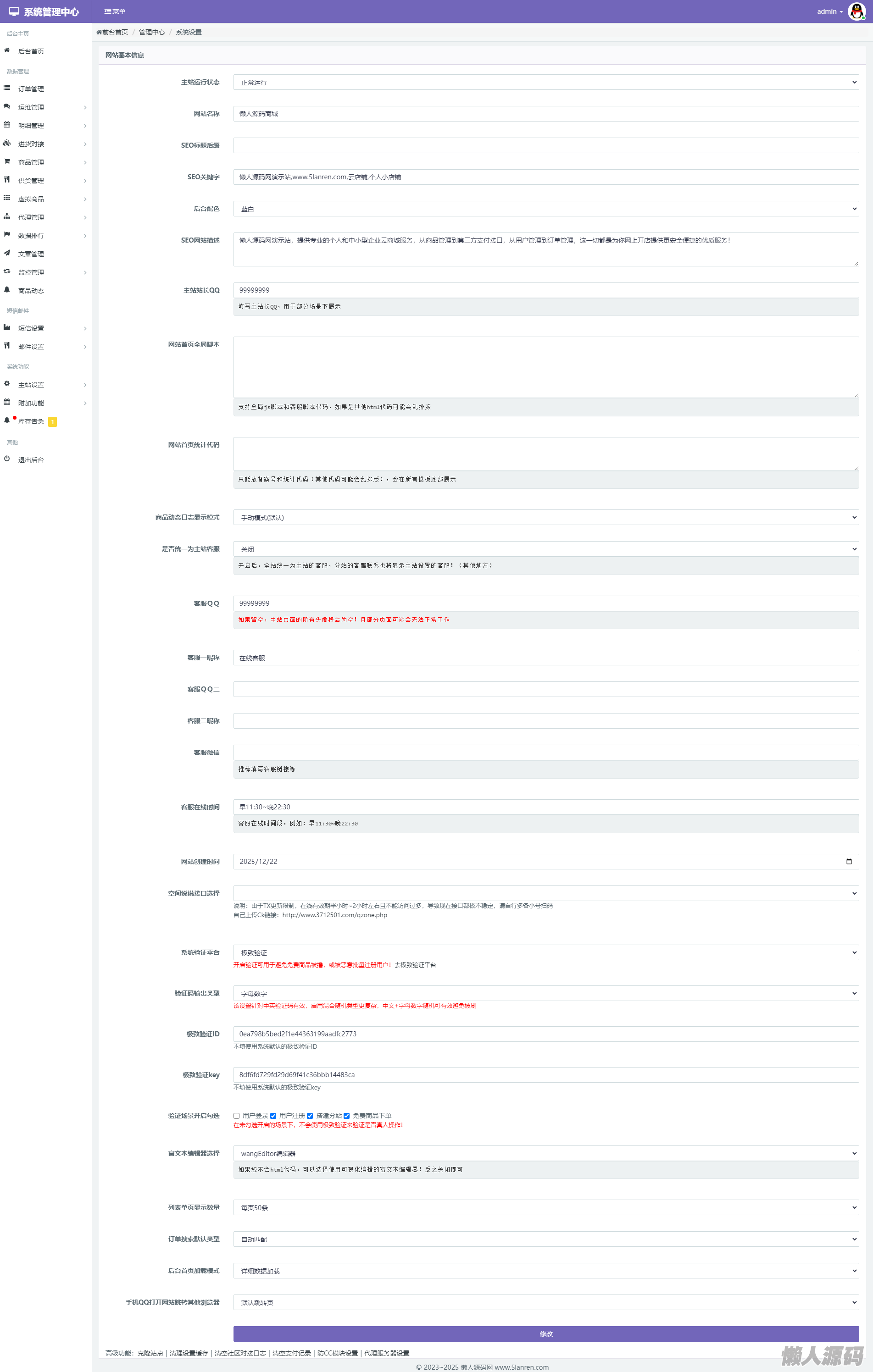Click the sitemap icon beside 代理管理
This screenshot has width=873, height=1372.
tap(7, 216)
